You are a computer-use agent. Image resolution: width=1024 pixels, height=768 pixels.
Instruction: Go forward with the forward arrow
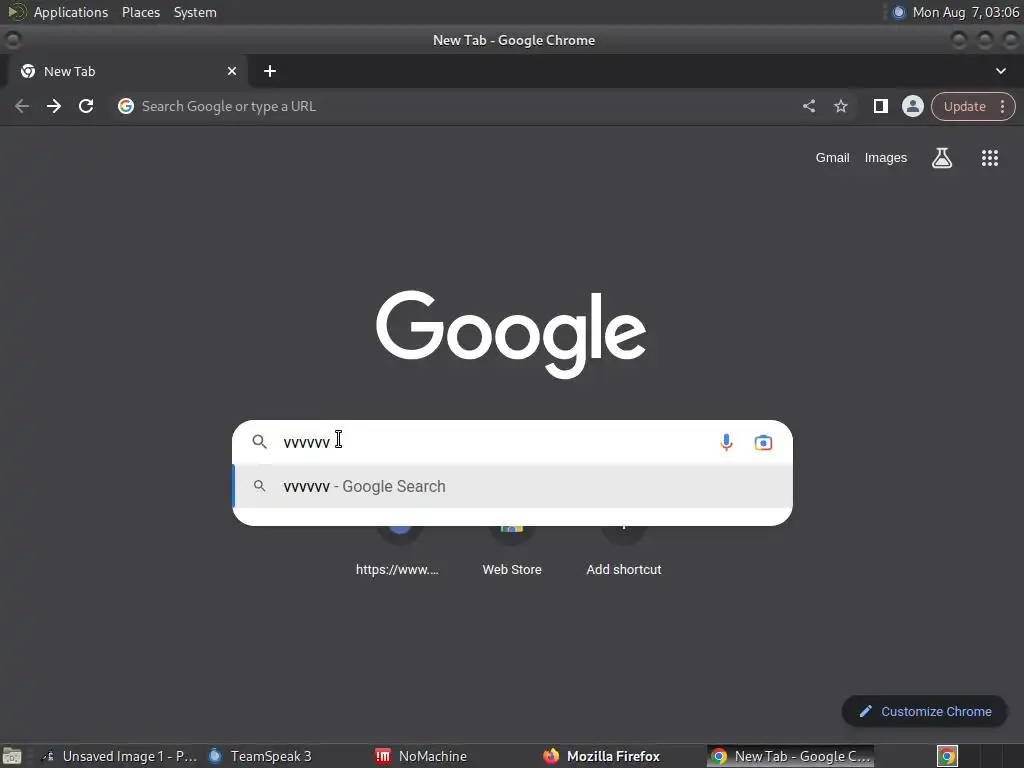coord(54,106)
